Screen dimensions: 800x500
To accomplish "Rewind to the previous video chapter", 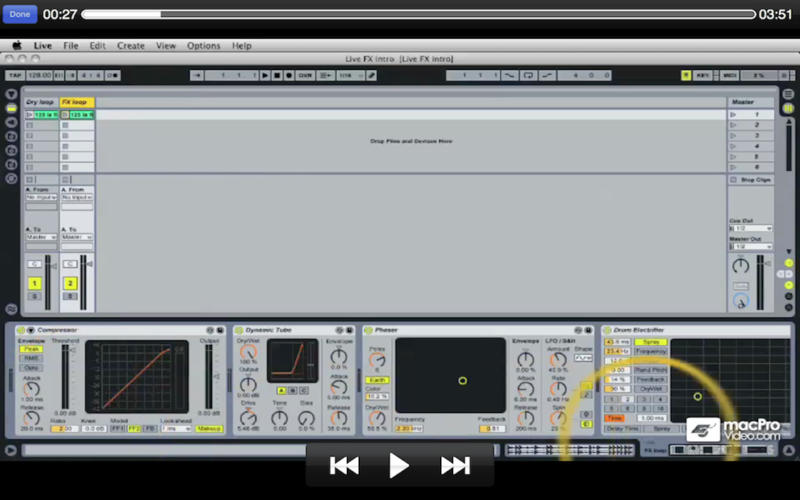I will (344, 465).
